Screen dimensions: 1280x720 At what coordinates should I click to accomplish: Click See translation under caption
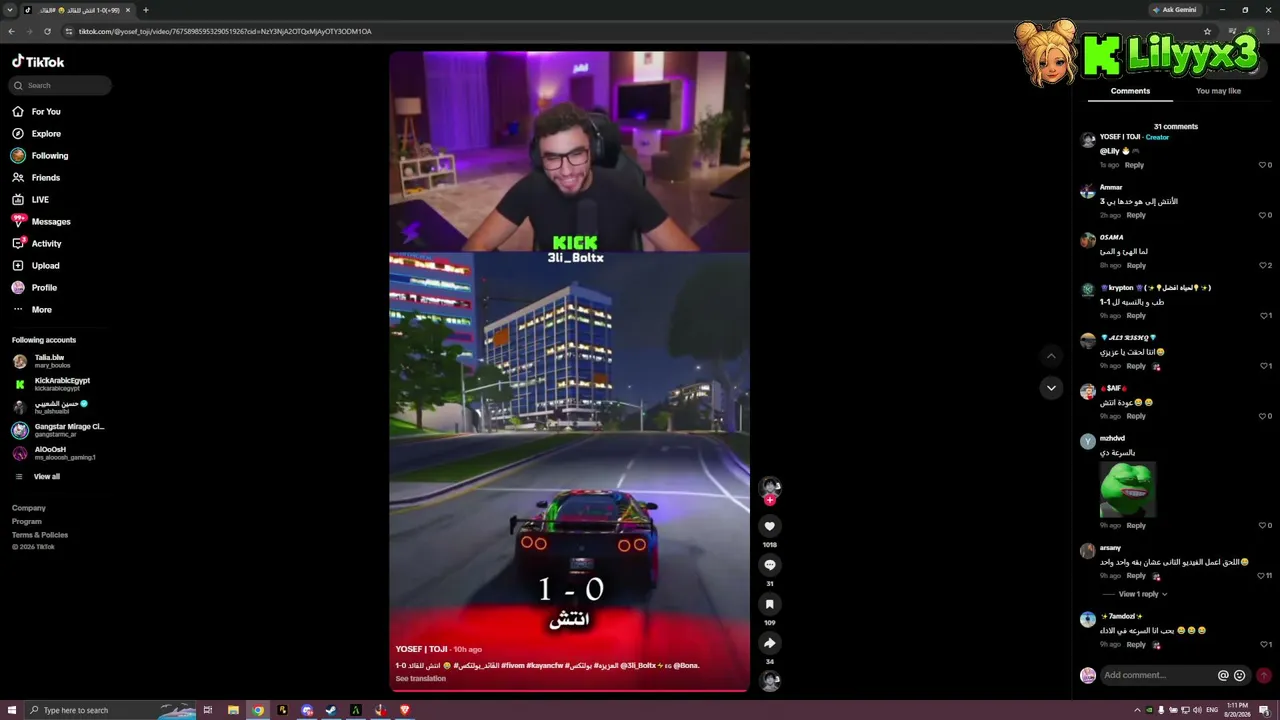(x=421, y=679)
